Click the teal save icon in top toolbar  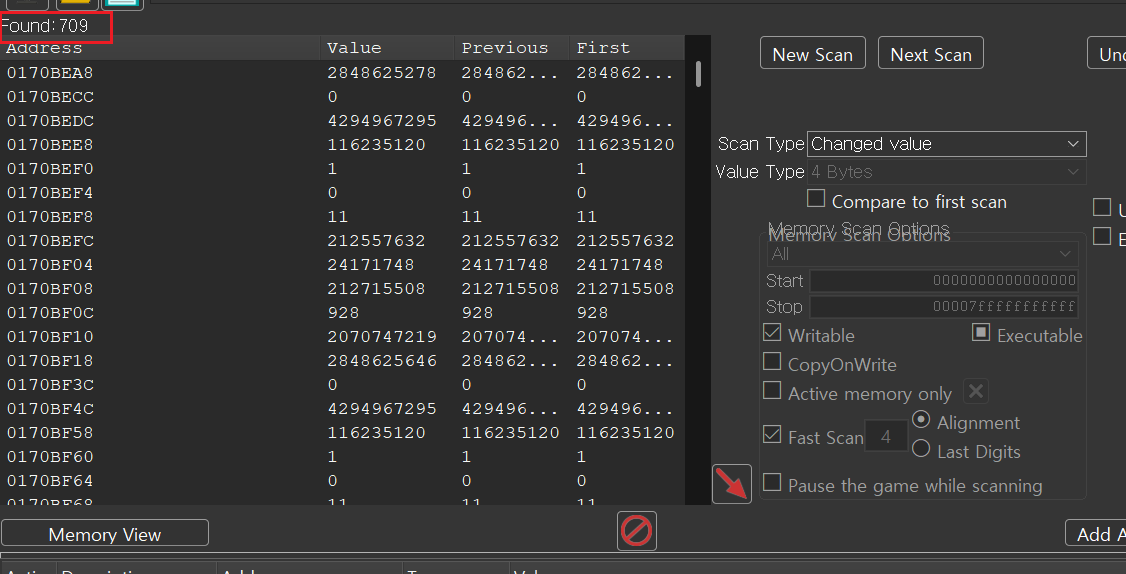(x=122, y=3)
